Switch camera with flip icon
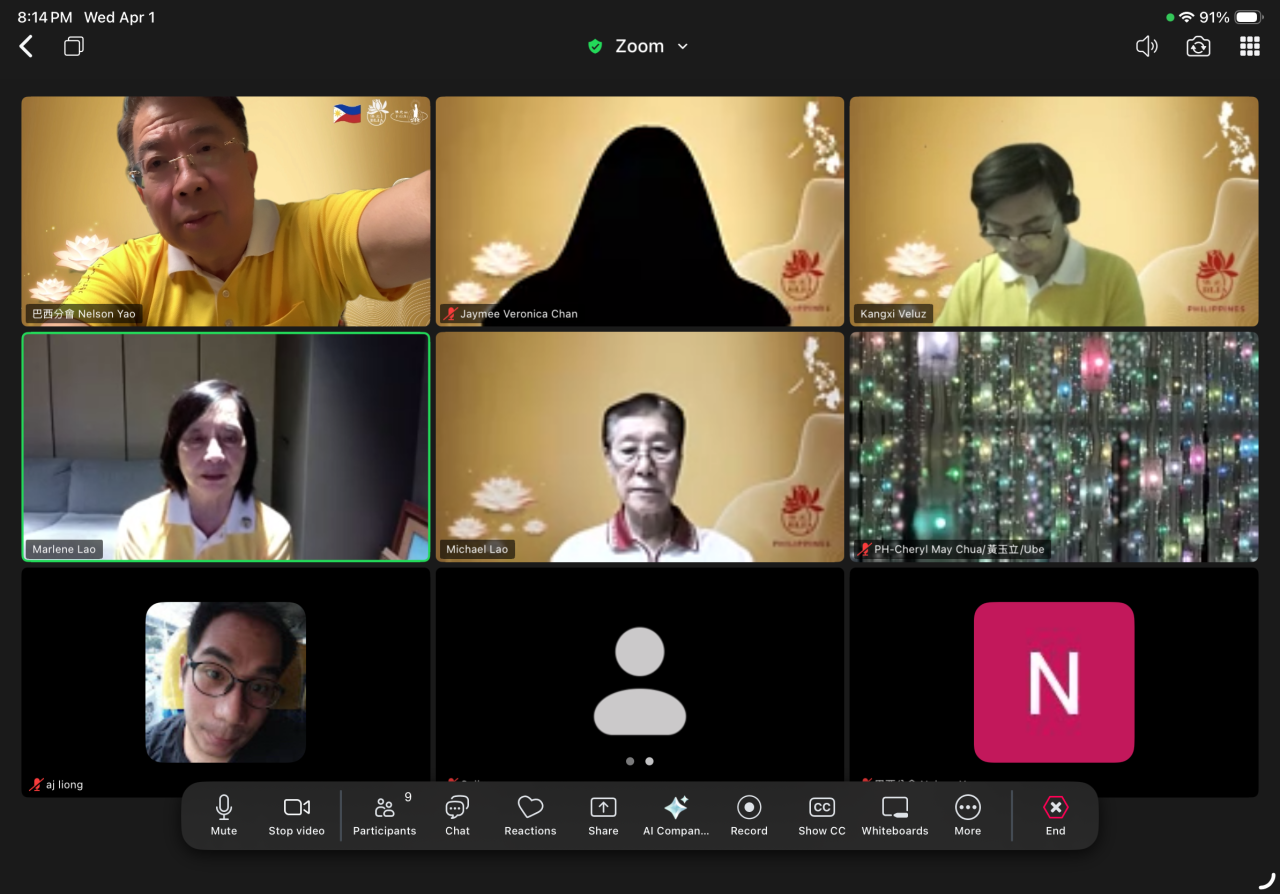The image size is (1280, 894). [1198, 46]
